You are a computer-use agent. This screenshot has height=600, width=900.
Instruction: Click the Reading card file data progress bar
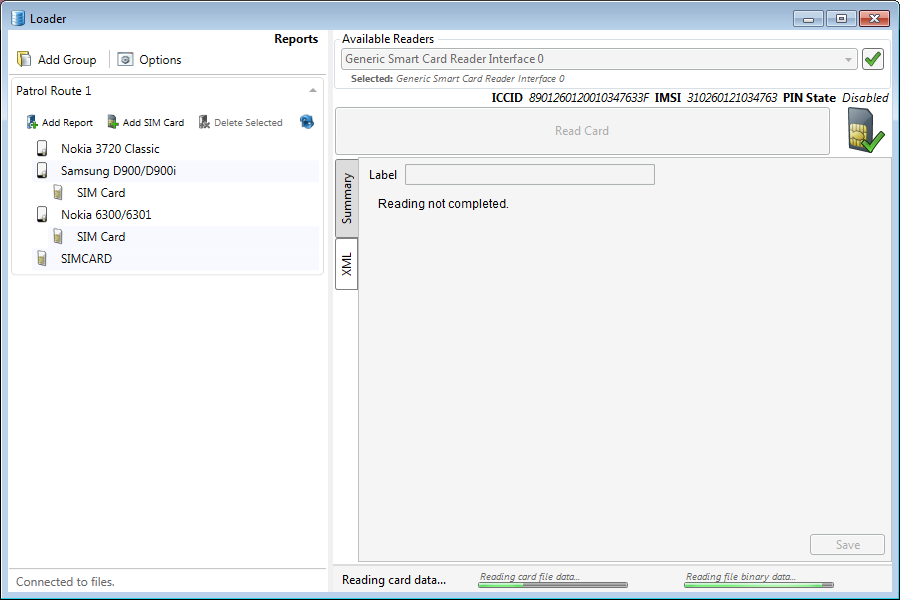click(x=553, y=584)
